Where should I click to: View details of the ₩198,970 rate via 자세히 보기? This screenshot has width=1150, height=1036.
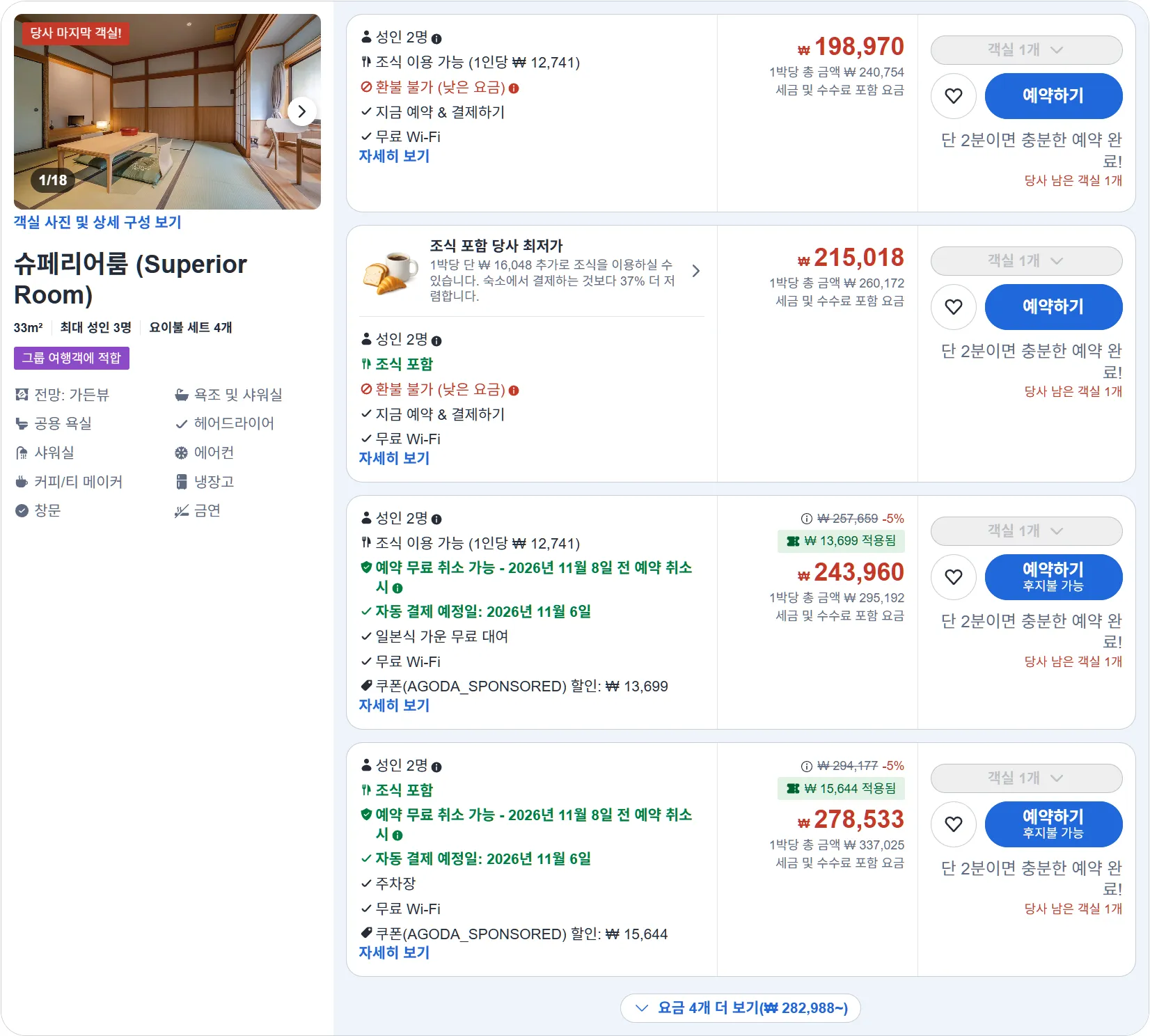tap(394, 156)
